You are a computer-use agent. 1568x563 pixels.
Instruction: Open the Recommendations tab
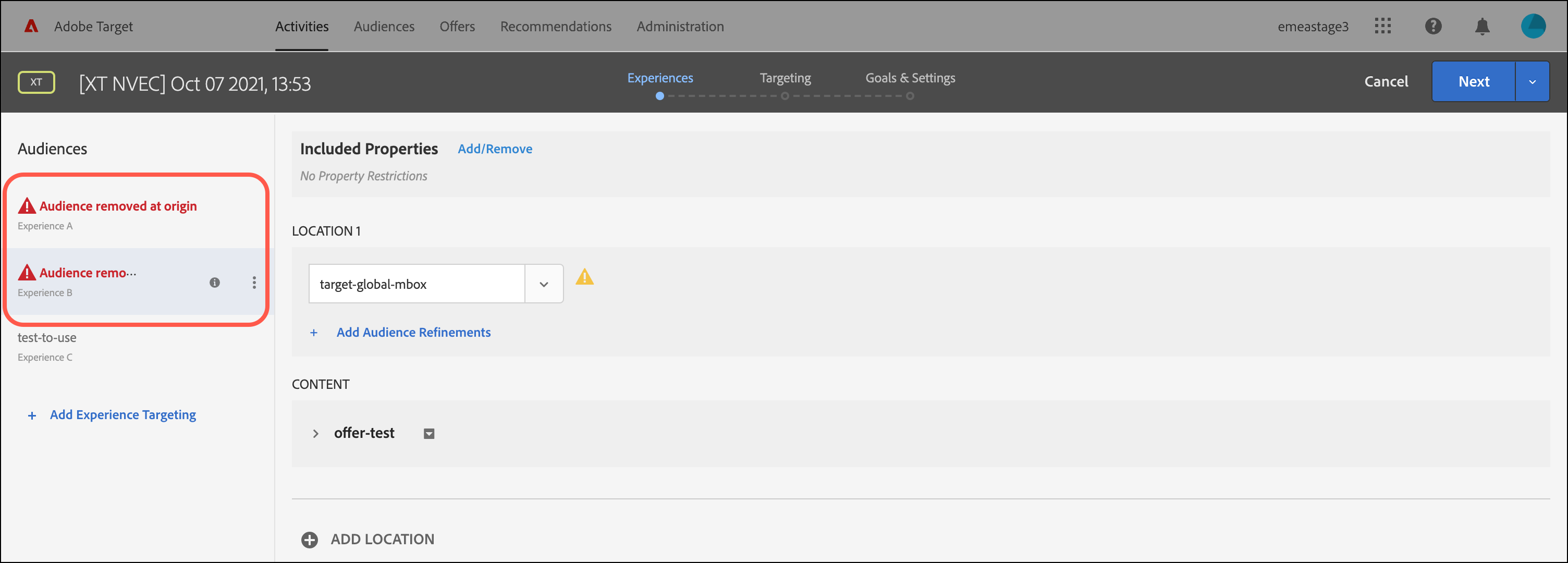pyautogui.click(x=556, y=26)
